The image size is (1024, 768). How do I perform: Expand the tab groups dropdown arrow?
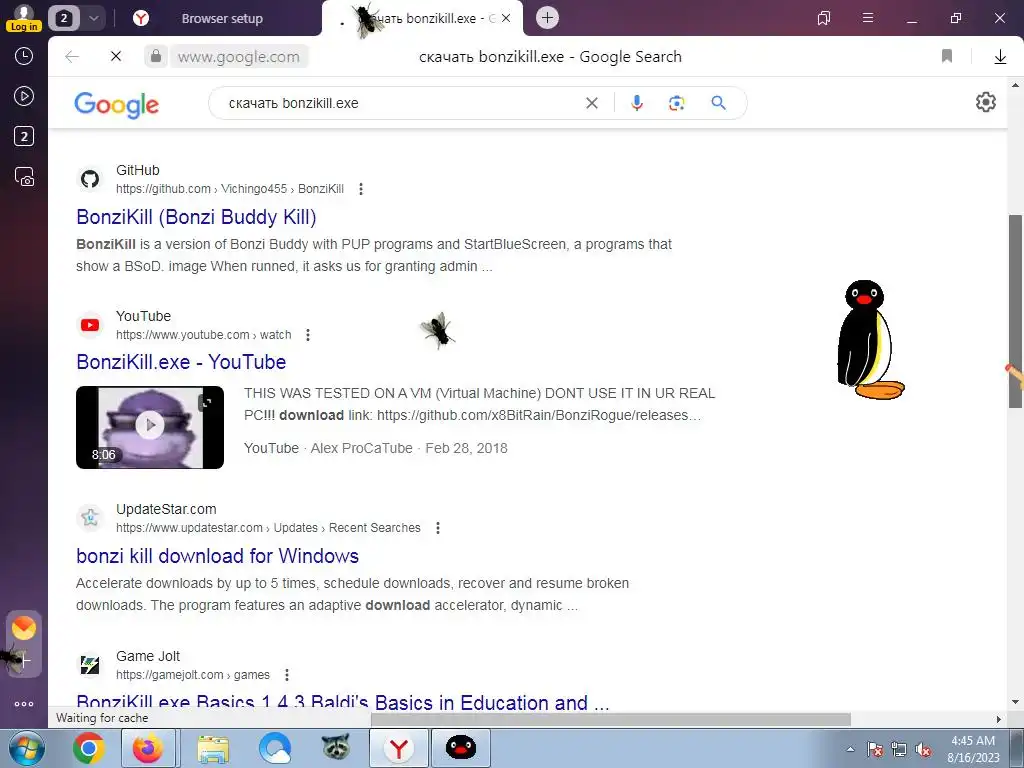93,18
